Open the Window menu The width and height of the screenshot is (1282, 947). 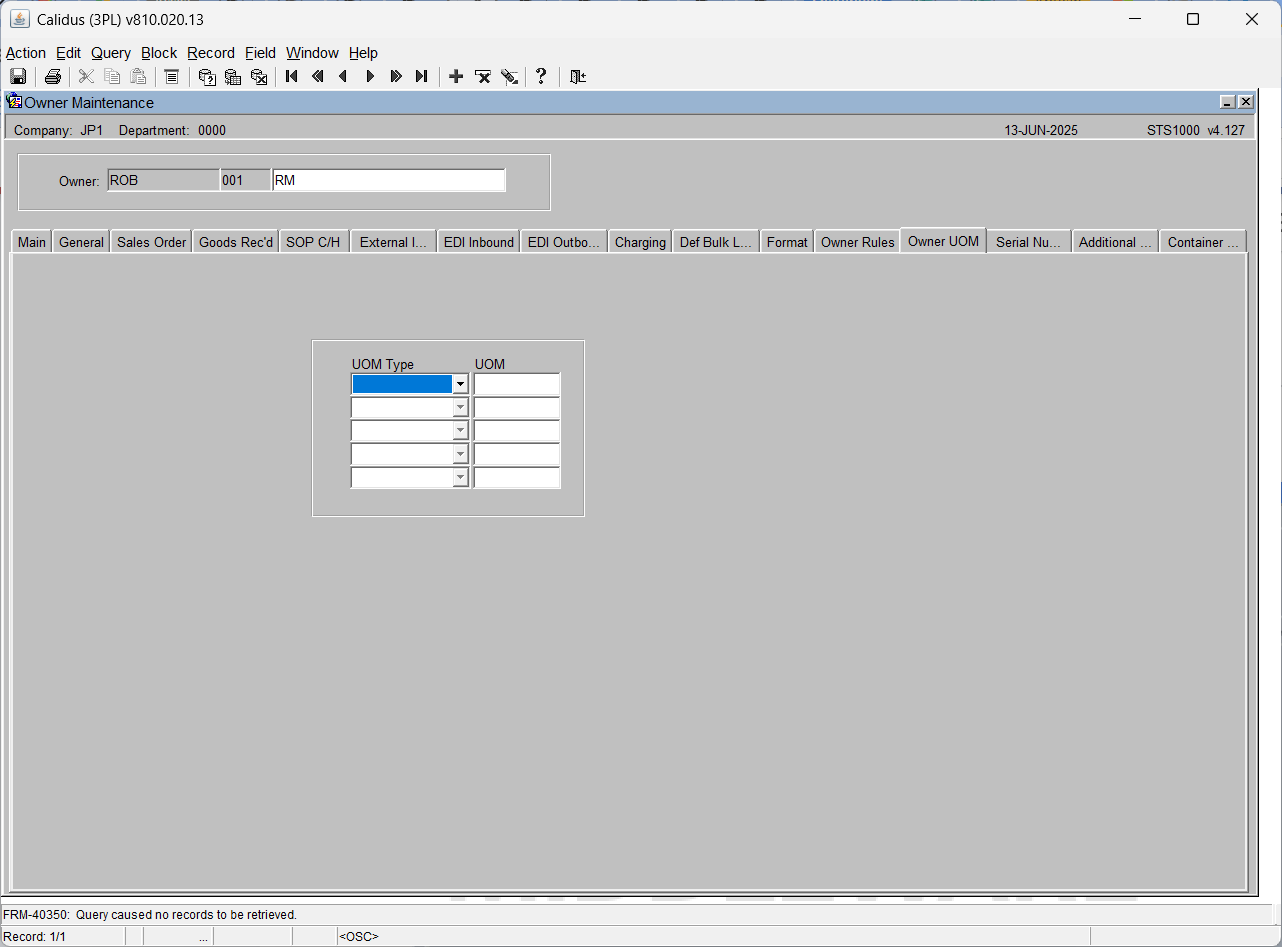312,53
